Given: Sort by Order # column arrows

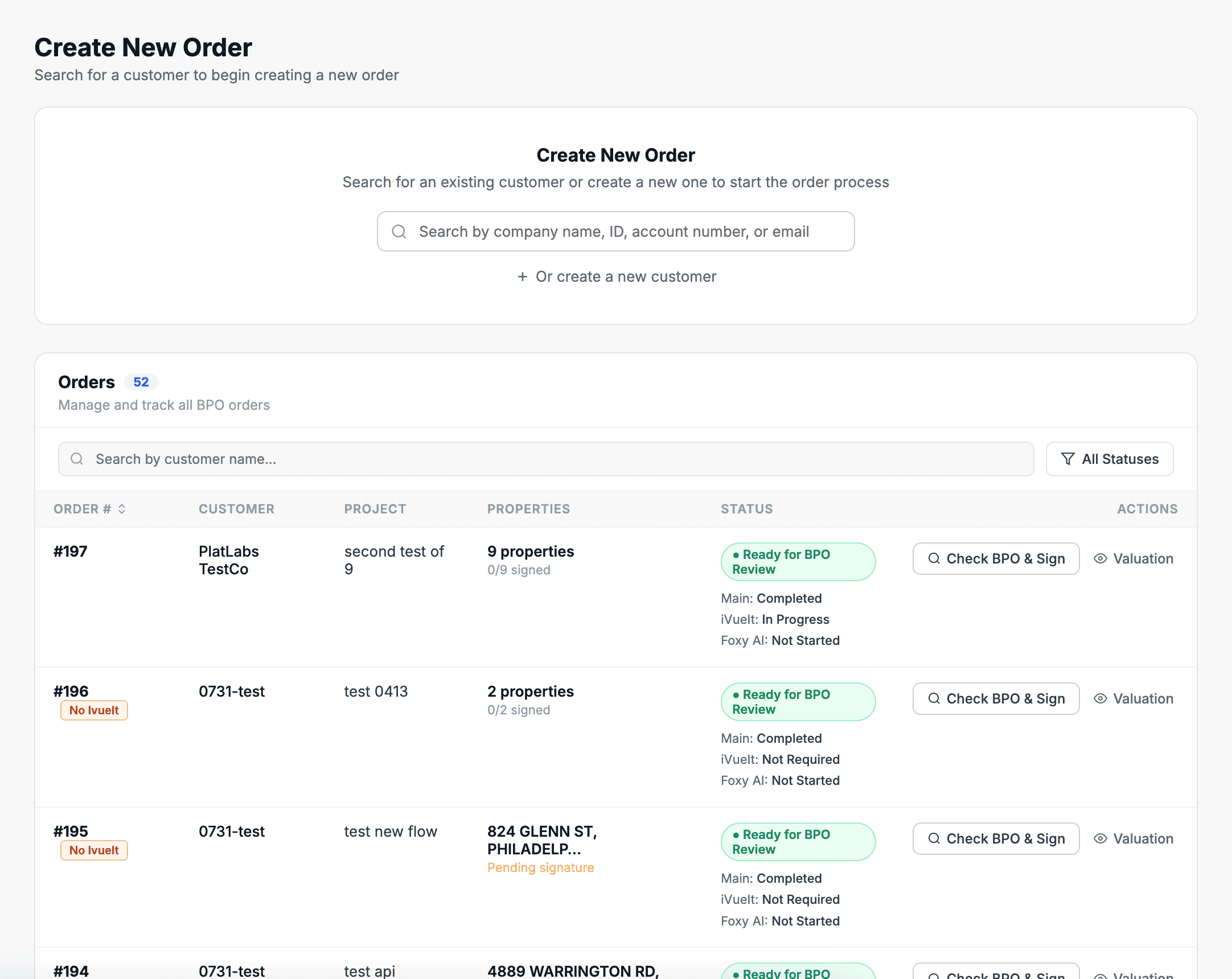Looking at the screenshot, I should (x=122, y=509).
